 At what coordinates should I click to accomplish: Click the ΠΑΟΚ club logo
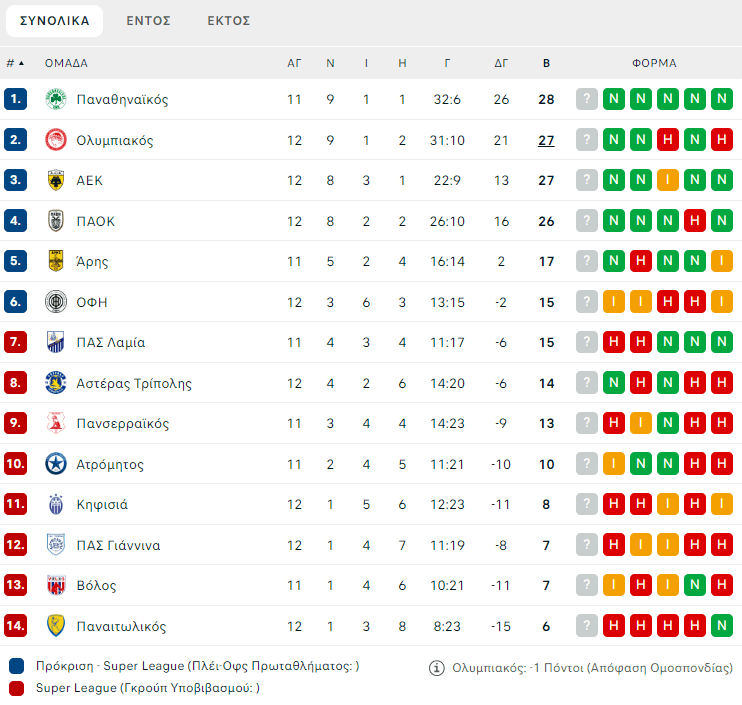[x=56, y=221]
